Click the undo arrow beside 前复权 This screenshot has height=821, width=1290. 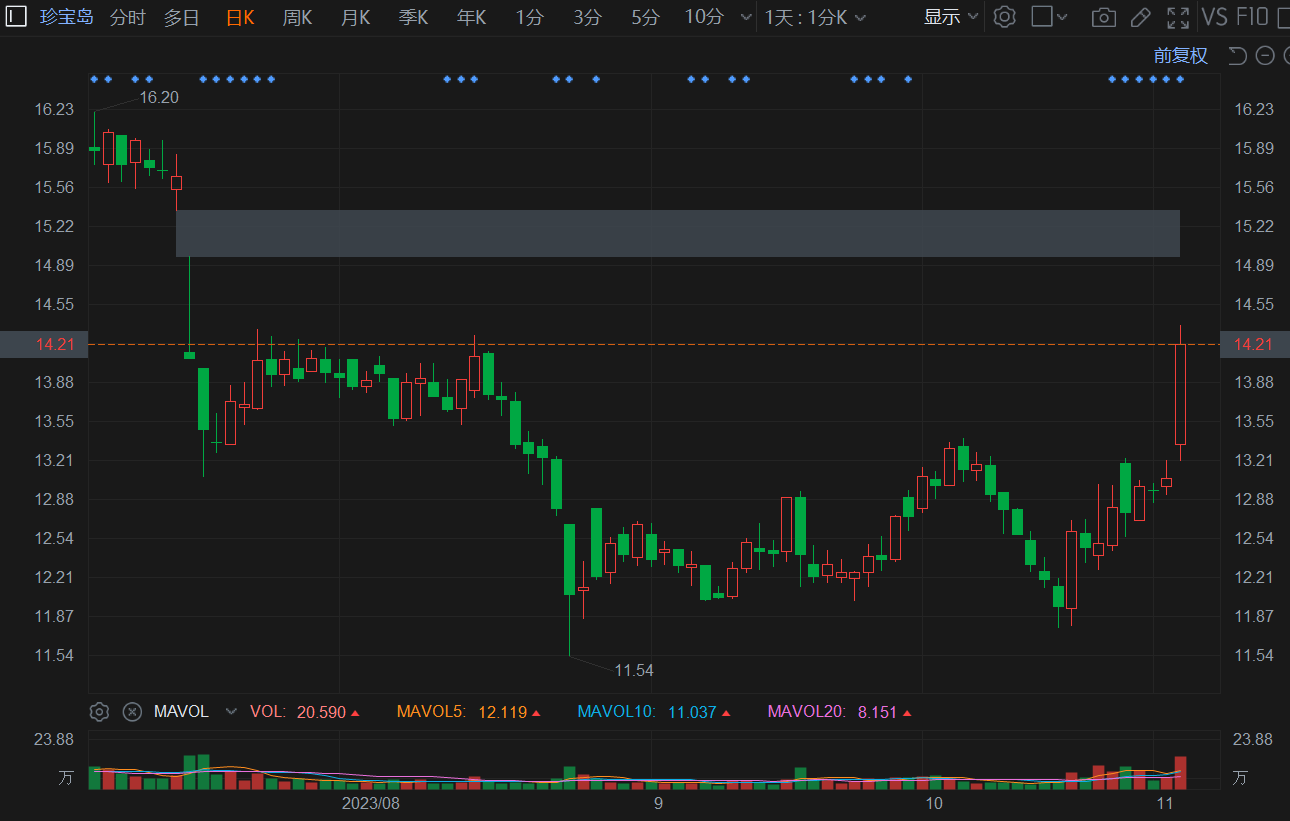pos(1237,56)
